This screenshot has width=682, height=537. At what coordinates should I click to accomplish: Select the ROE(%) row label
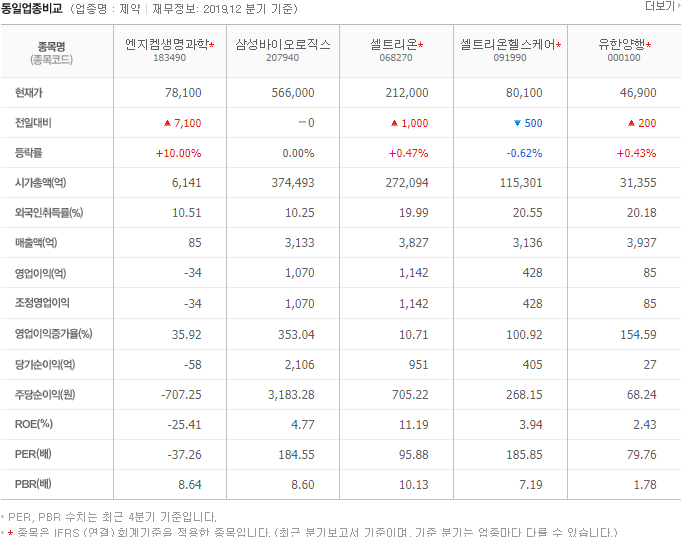(34, 424)
